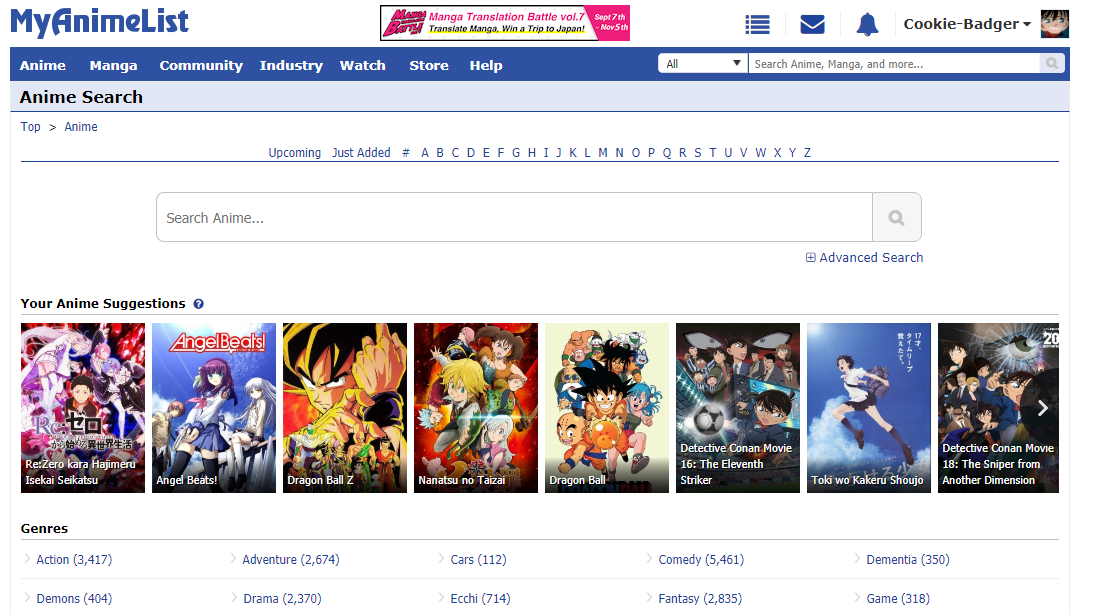1095x615 pixels.
Task: Click the MyAnimeList logo
Action: point(99,22)
